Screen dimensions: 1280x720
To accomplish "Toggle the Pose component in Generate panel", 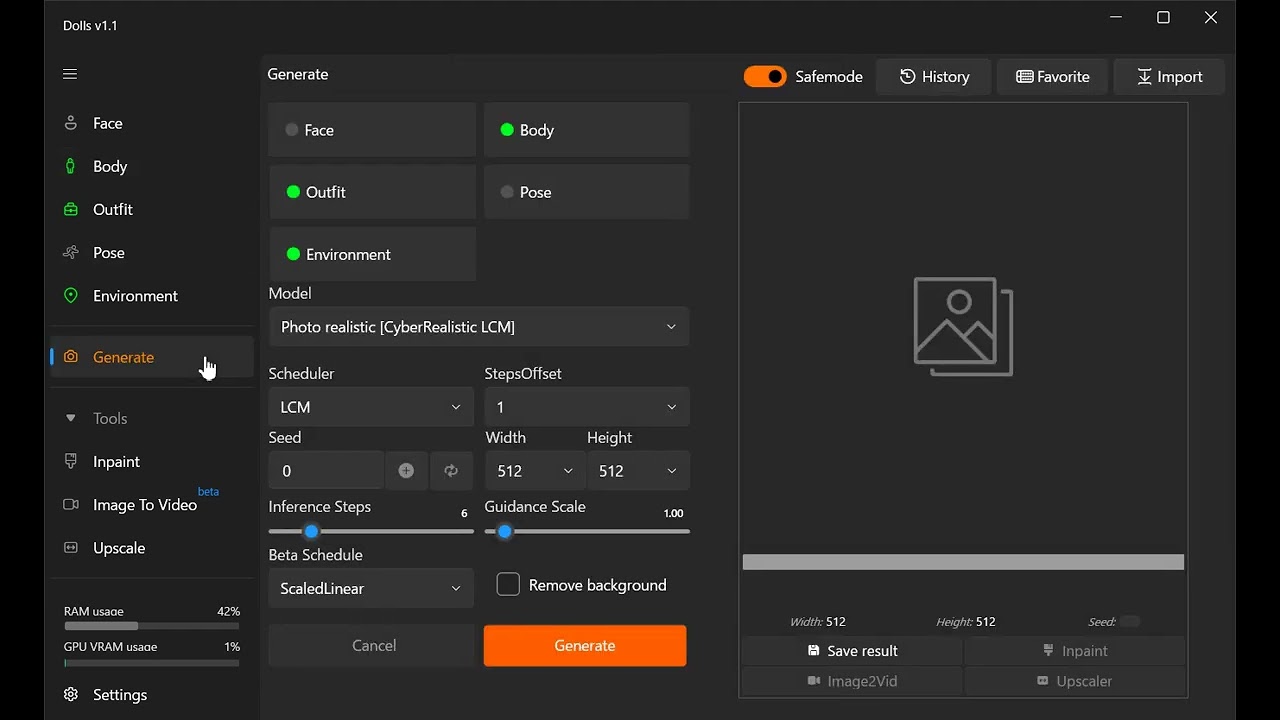I will pos(586,192).
